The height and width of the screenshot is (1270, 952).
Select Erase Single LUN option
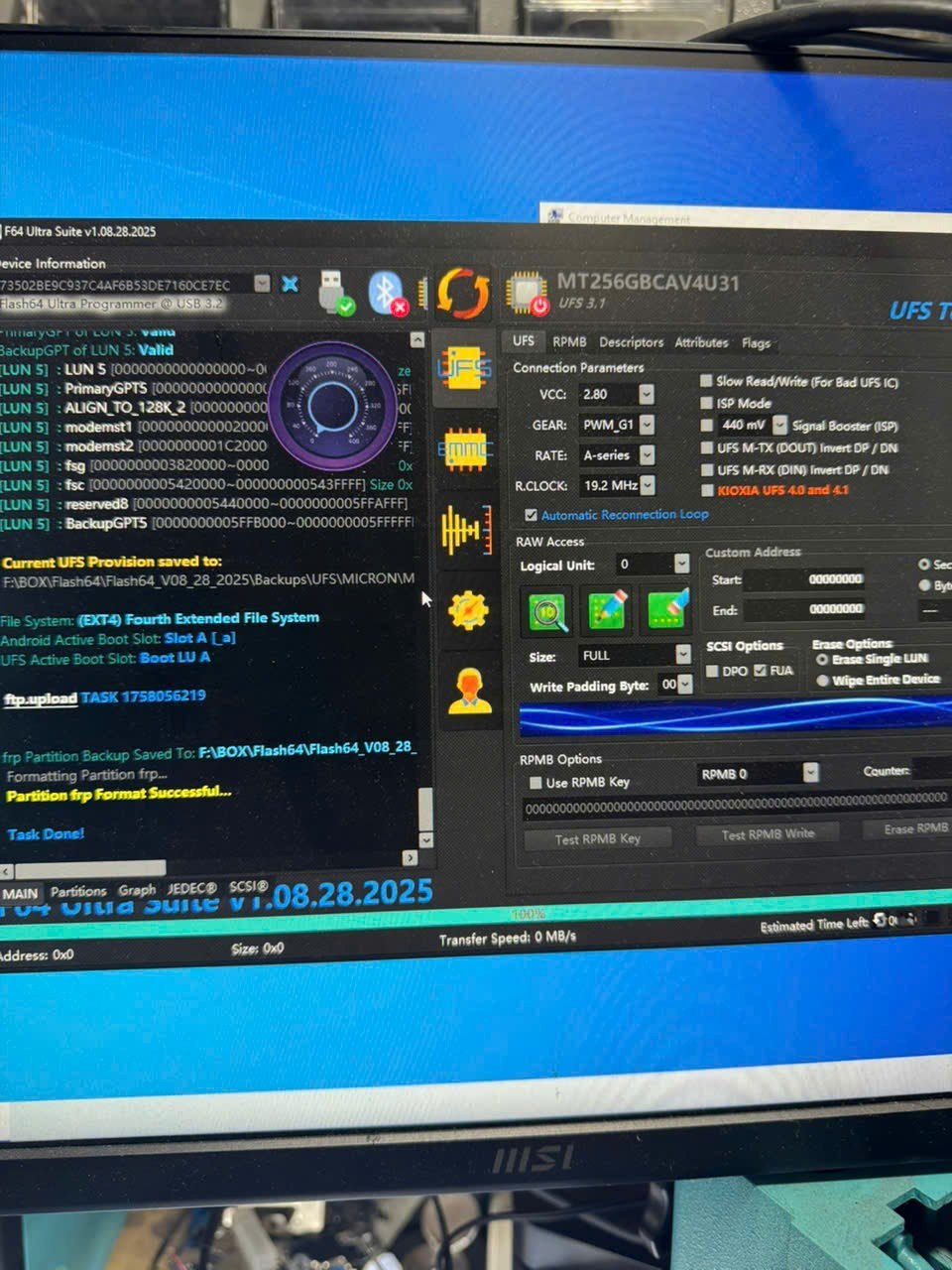pos(822,659)
